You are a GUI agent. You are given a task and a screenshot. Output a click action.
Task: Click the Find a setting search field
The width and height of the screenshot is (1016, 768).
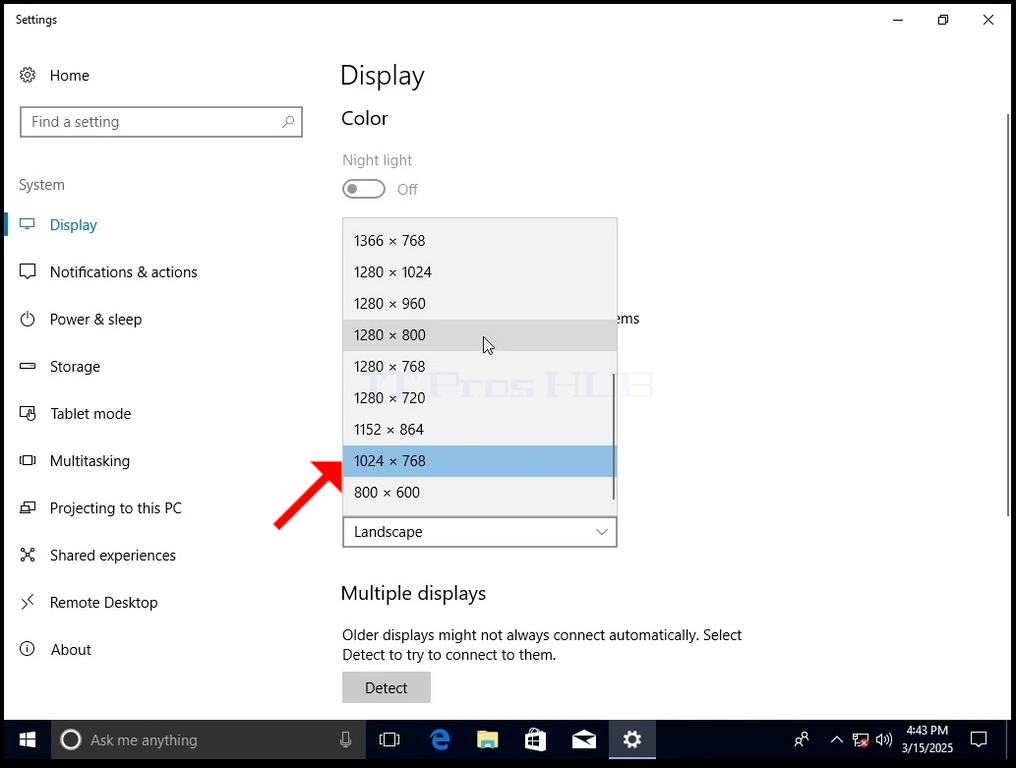[161, 122]
